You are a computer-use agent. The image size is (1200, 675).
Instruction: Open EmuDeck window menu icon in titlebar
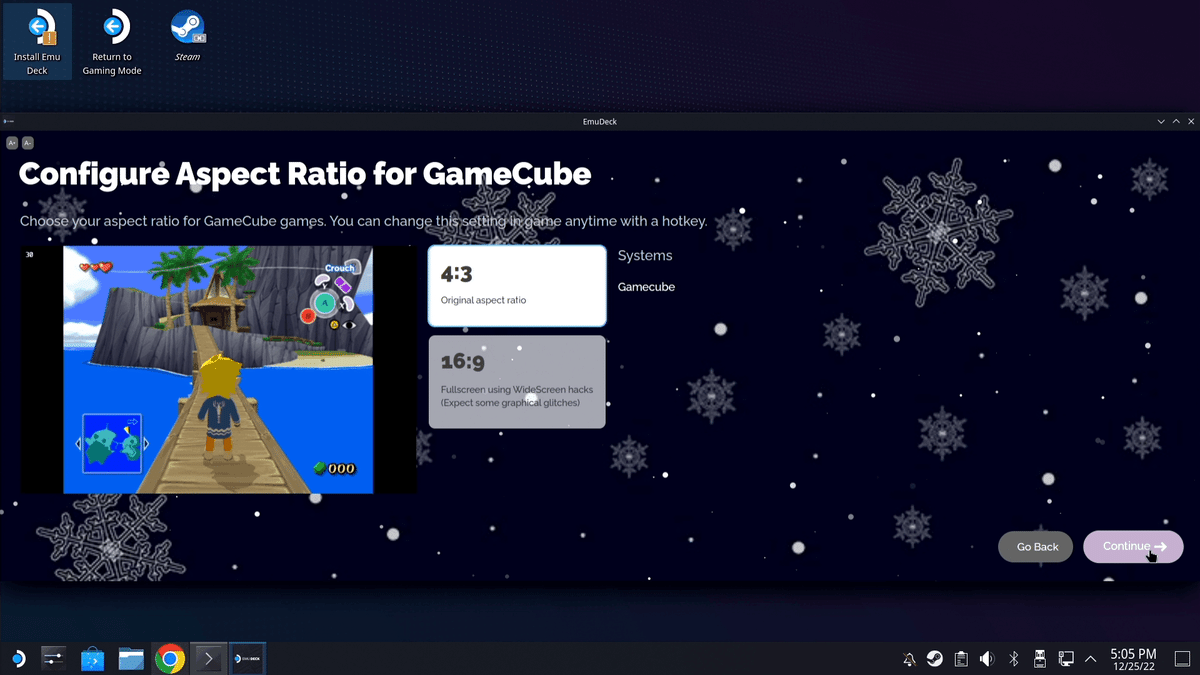tap(8, 121)
